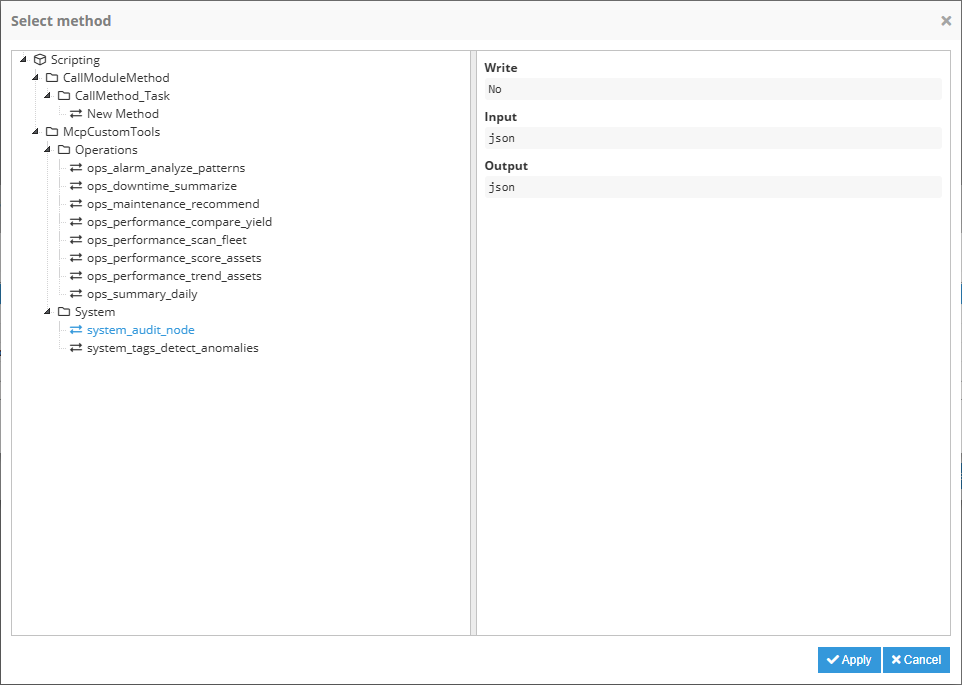Collapse the Operations folder
Image resolution: width=962 pixels, height=685 pixels.
[47, 150]
